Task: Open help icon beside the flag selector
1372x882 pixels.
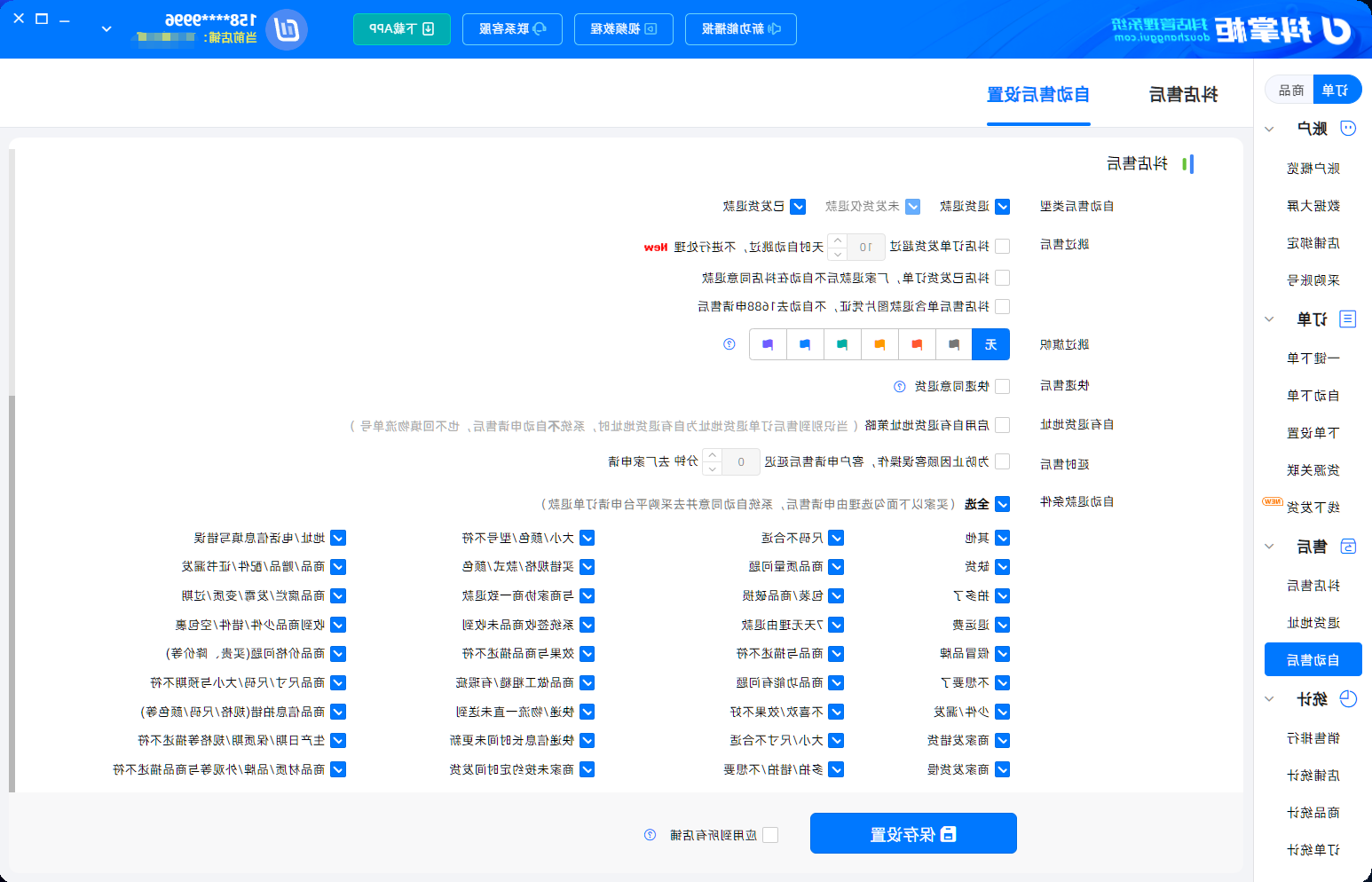Action: [x=729, y=344]
